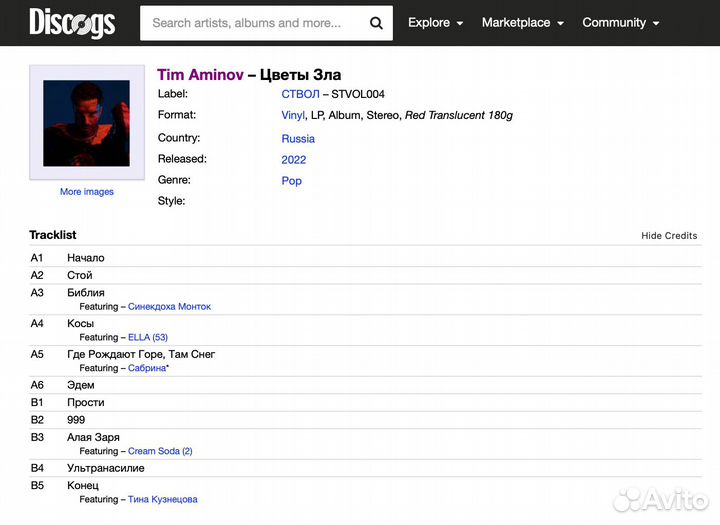720x525 pixels.
Task: Click the More images link
Action: 87,192
